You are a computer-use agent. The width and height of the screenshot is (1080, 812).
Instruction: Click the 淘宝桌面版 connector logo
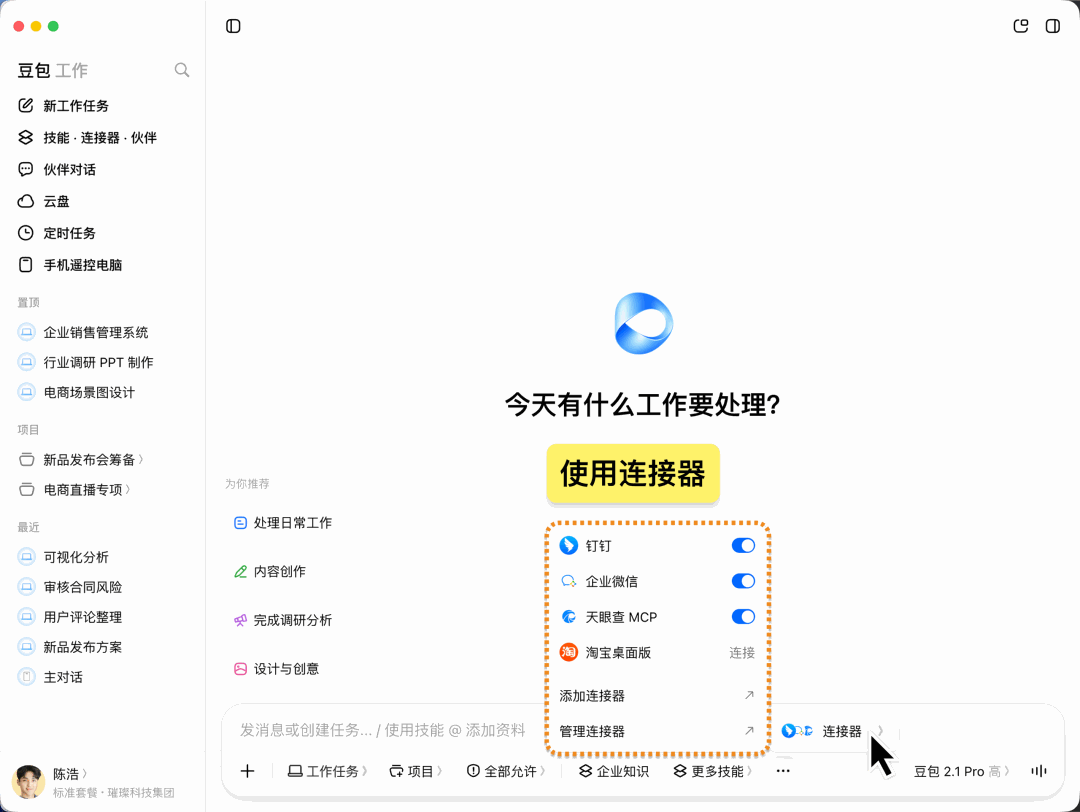point(568,652)
